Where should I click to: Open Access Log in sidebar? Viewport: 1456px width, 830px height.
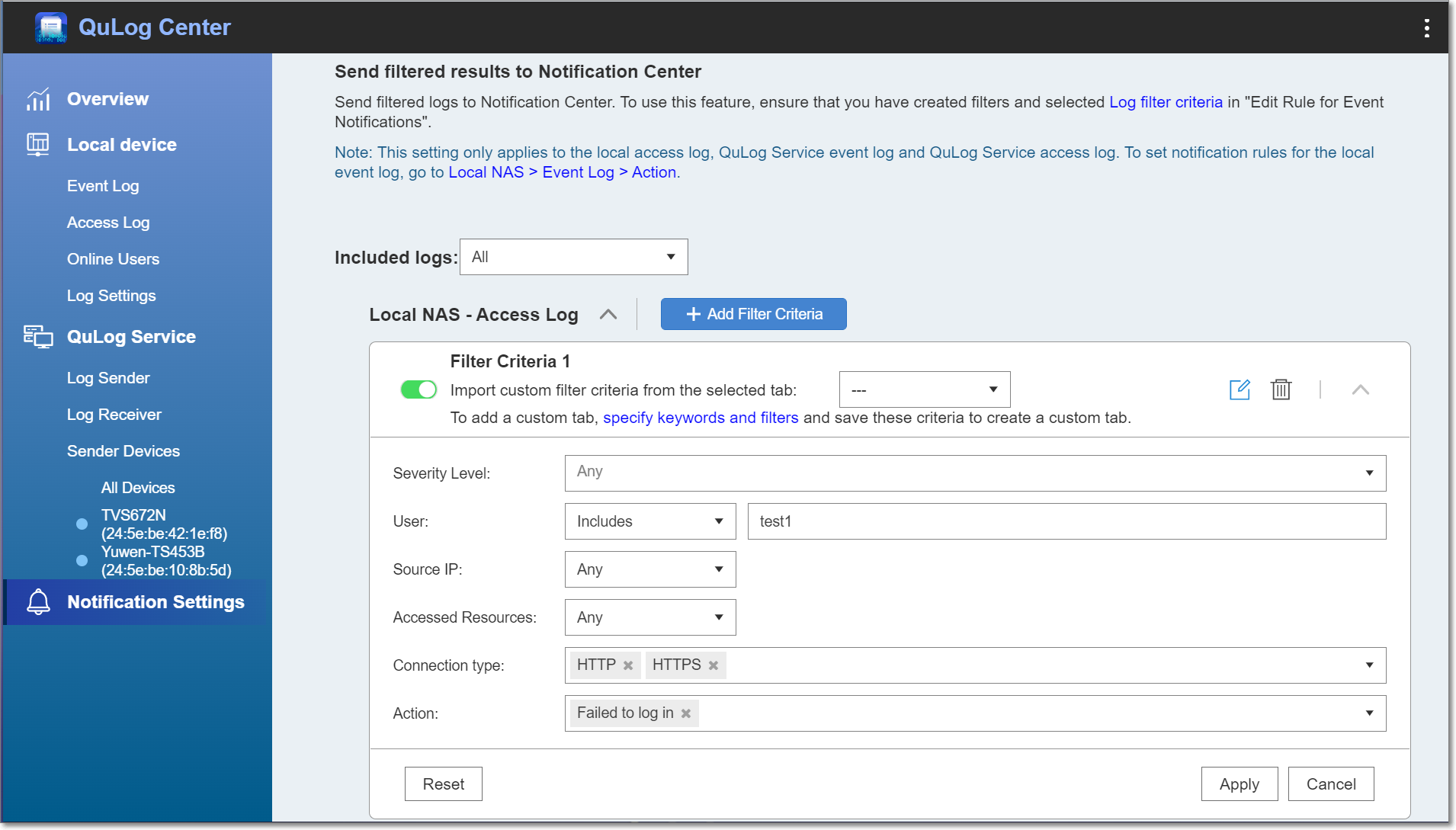point(108,223)
